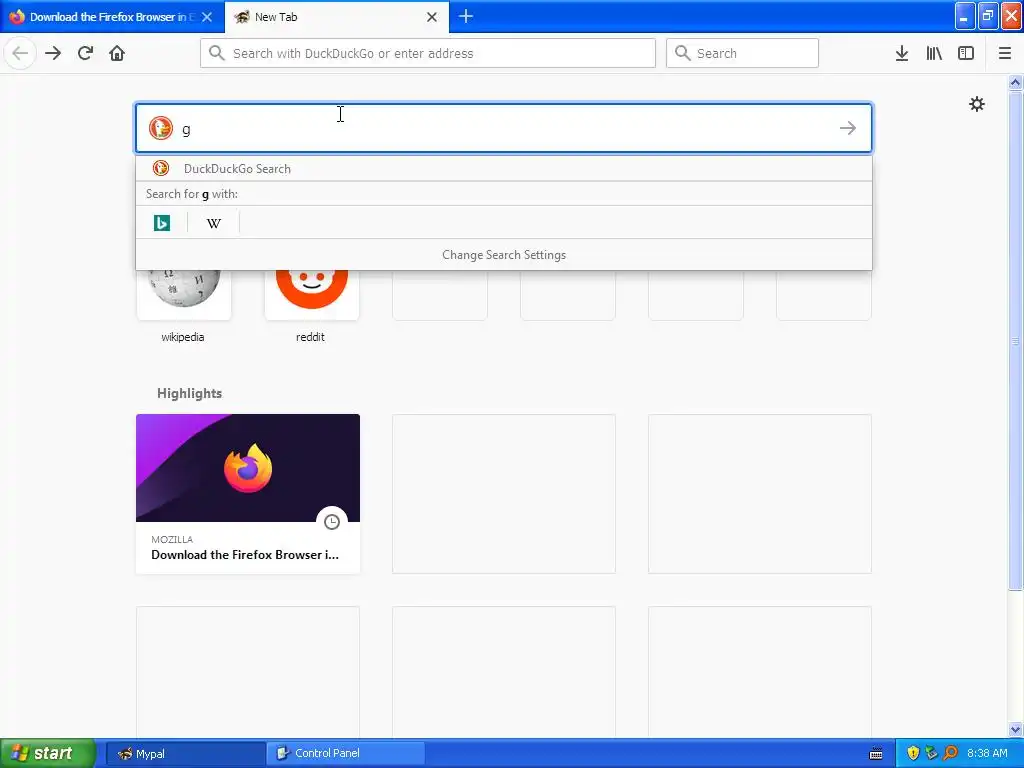The image size is (1024, 768).
Task: Close the Download Firefox Browser tab
Action: 206,17
